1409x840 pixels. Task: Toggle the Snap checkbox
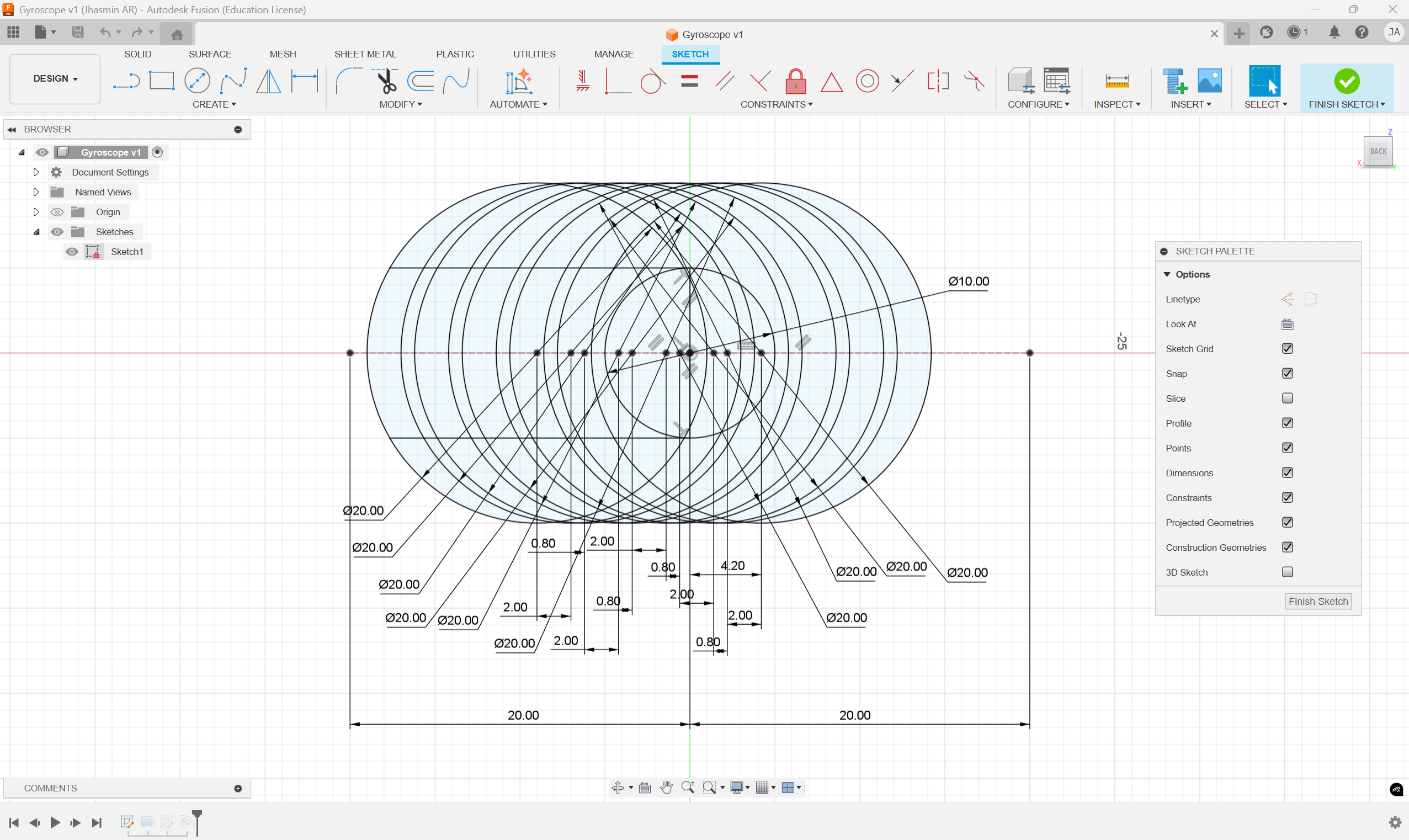(x=1288, y=373)
